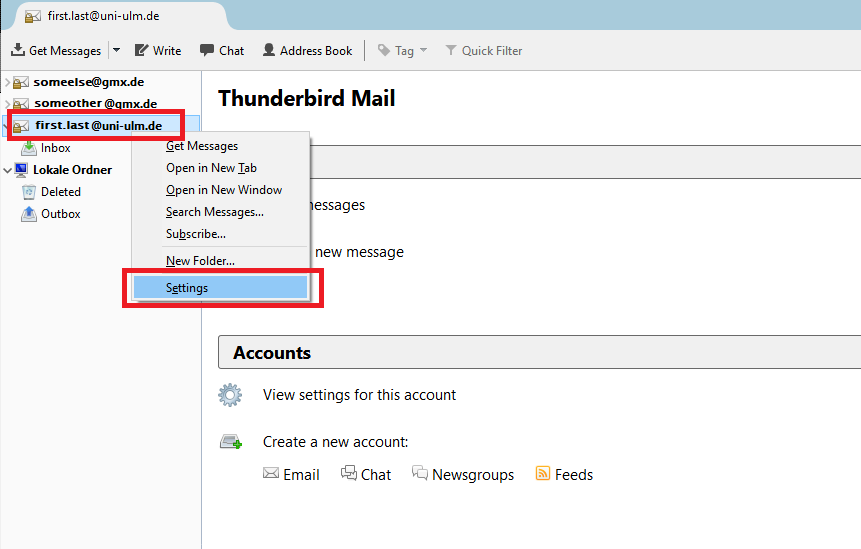
Task: Expand the someelse@gmx.de account tree
Action: pyautogui.click(x=7, y=82)
